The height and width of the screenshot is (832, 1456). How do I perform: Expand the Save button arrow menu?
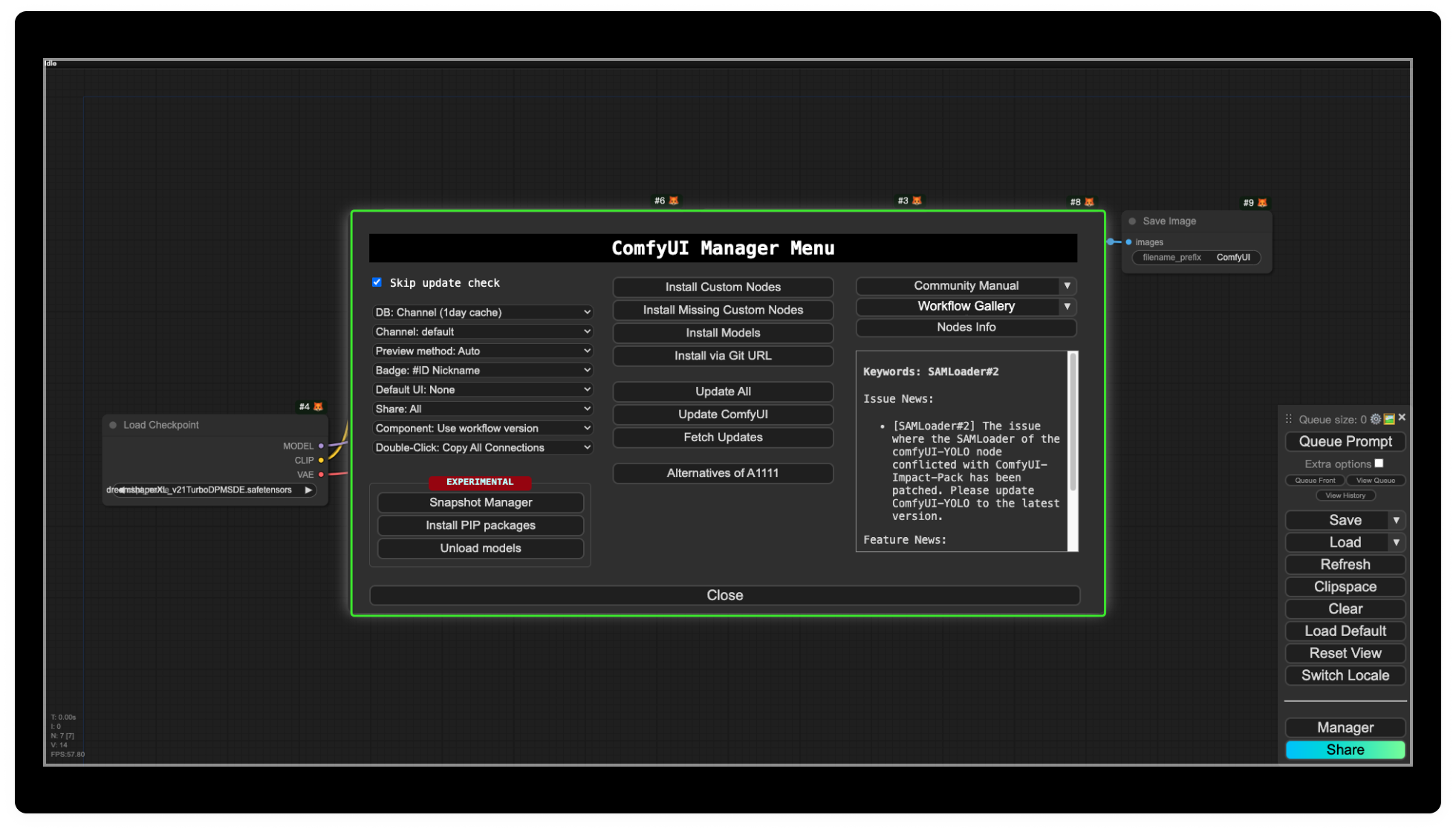[1396, 520]
